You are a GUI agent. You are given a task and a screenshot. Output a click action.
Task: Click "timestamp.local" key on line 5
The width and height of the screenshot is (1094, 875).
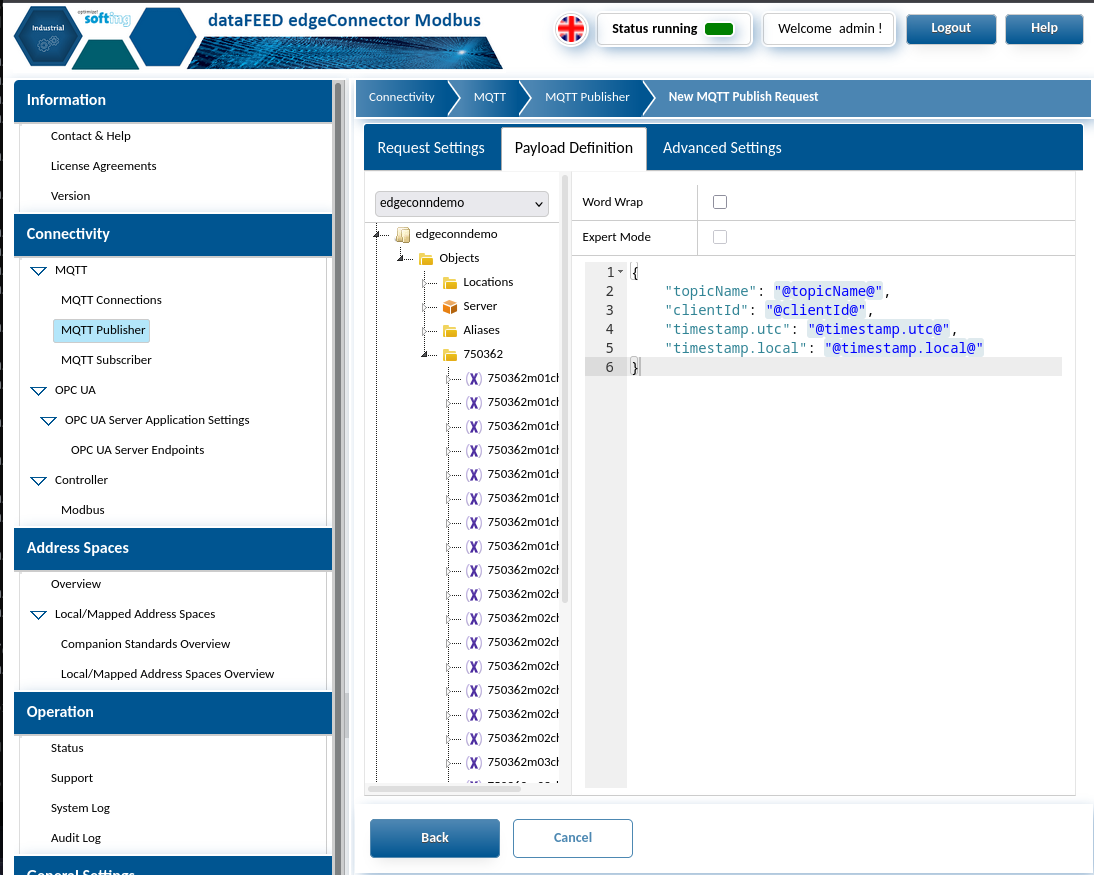pyautogui.click(x=735, y=347)
